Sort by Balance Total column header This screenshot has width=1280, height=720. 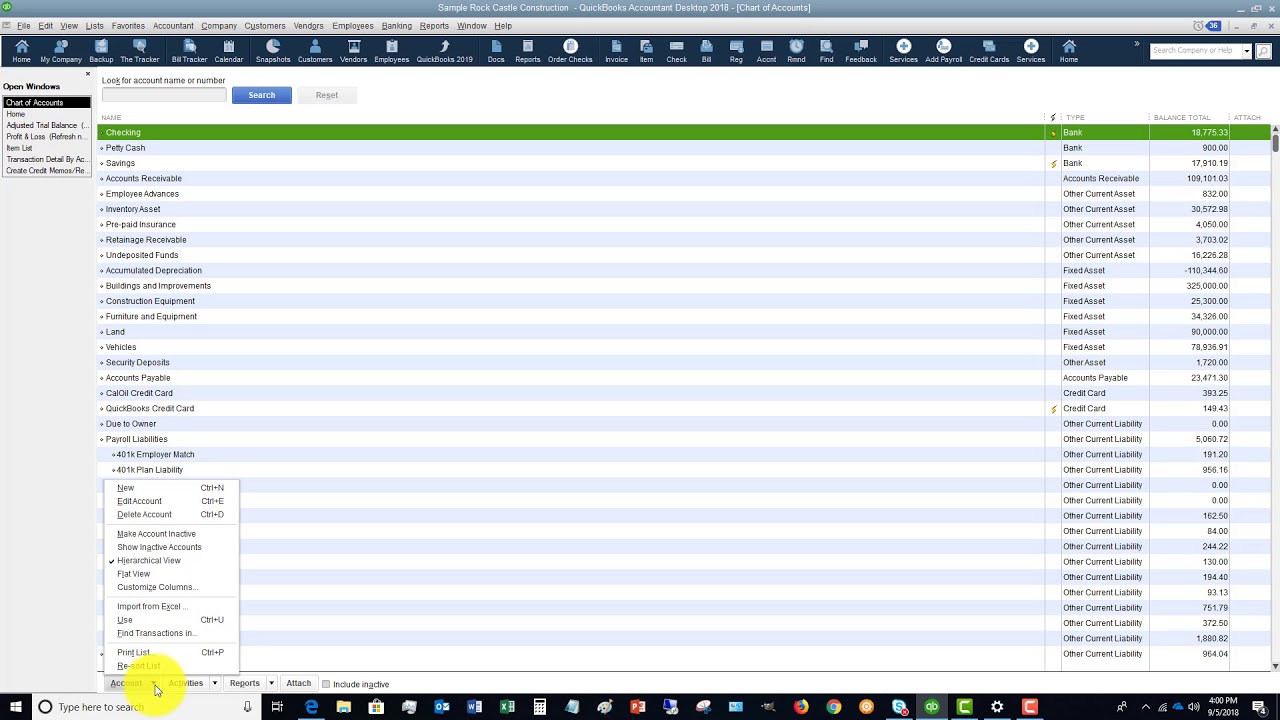(x=1182, y=118)
